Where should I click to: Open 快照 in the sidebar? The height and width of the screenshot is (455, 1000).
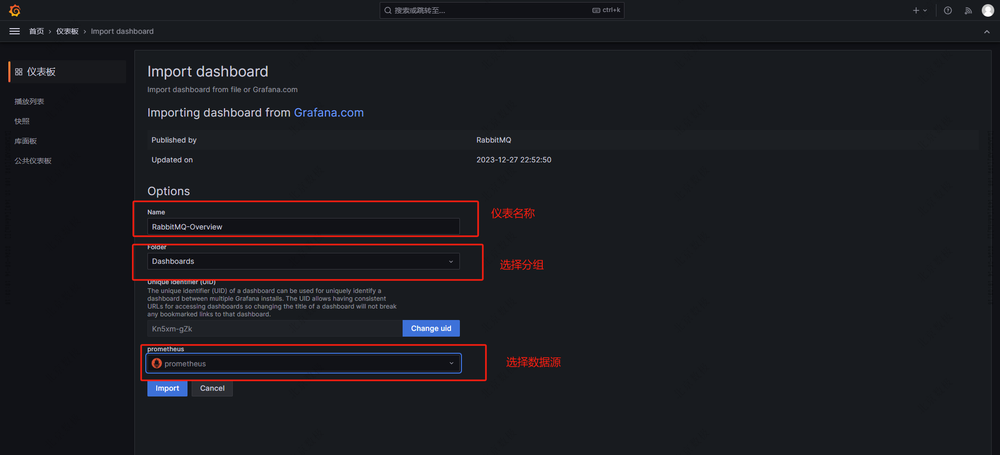(22, 121)
